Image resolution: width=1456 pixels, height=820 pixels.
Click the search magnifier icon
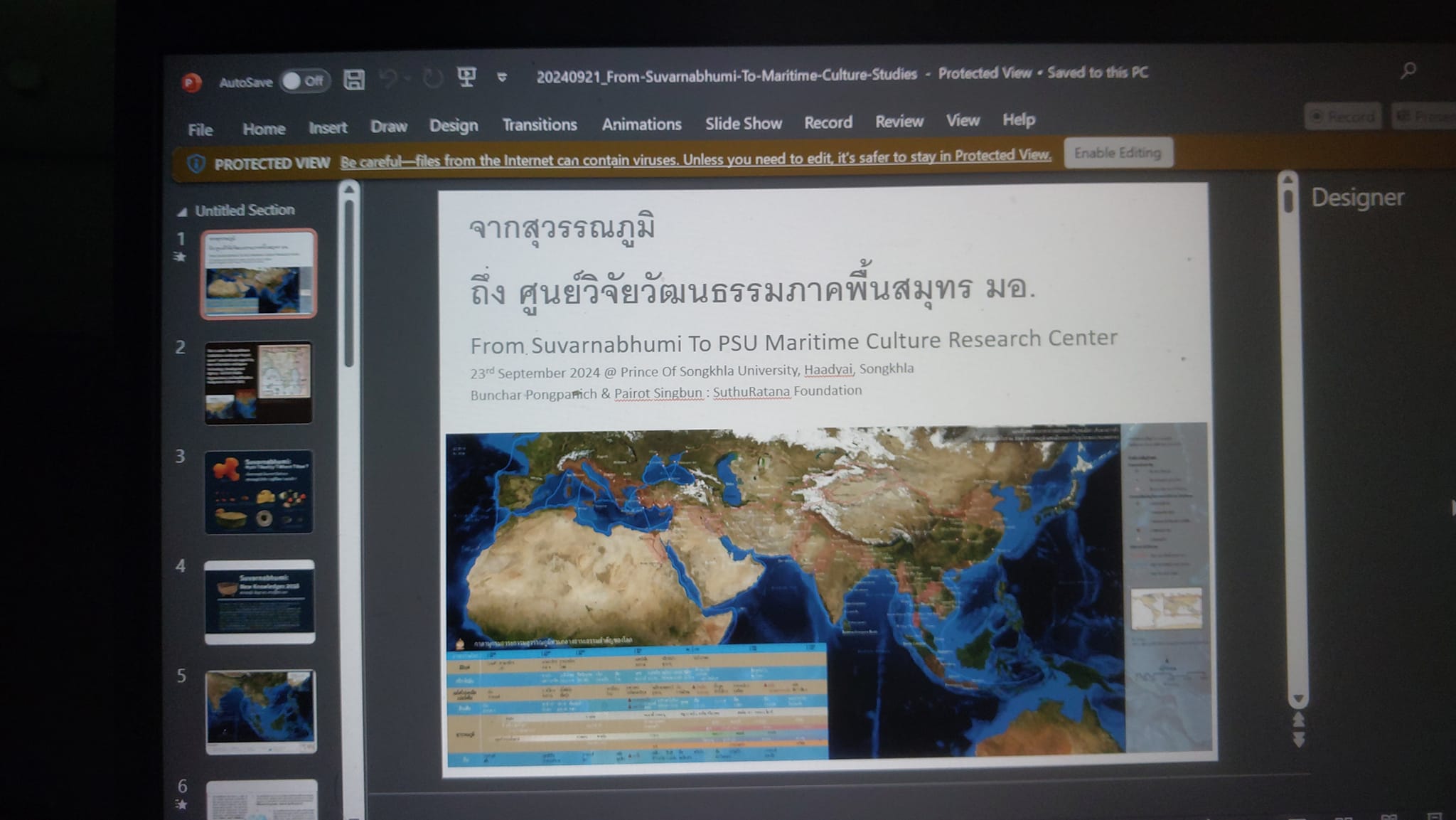click(1408, 70)
